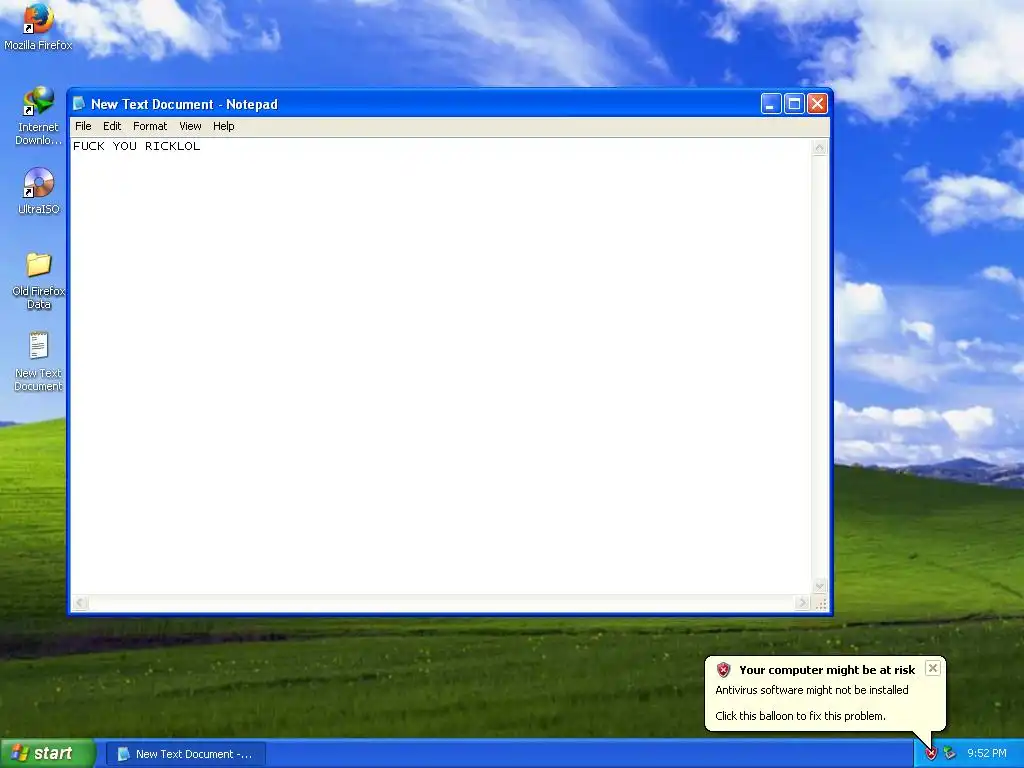Click the Start button
Image resolution: width=1024 pixels, height=768 pixels.
[x=48, y=754]
